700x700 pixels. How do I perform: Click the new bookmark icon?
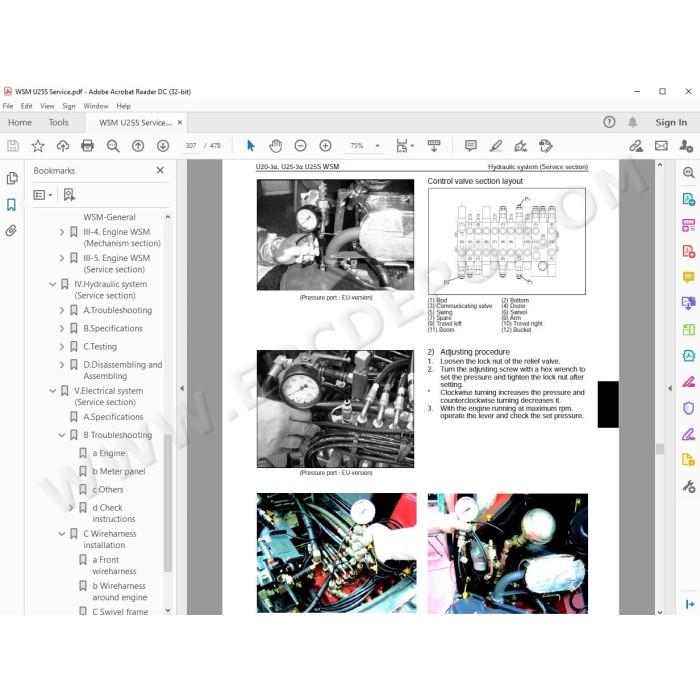[69, 195]
